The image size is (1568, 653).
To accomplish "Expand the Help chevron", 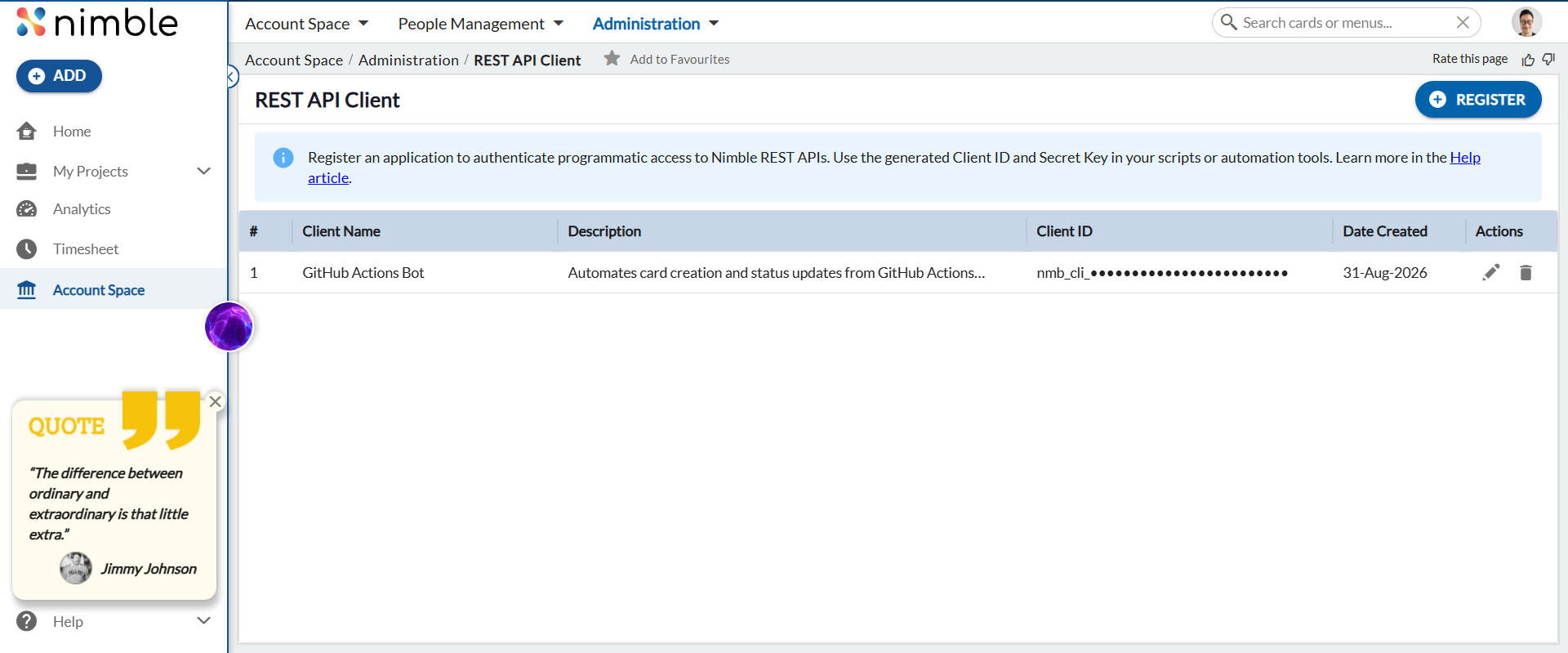I will 204,621.
